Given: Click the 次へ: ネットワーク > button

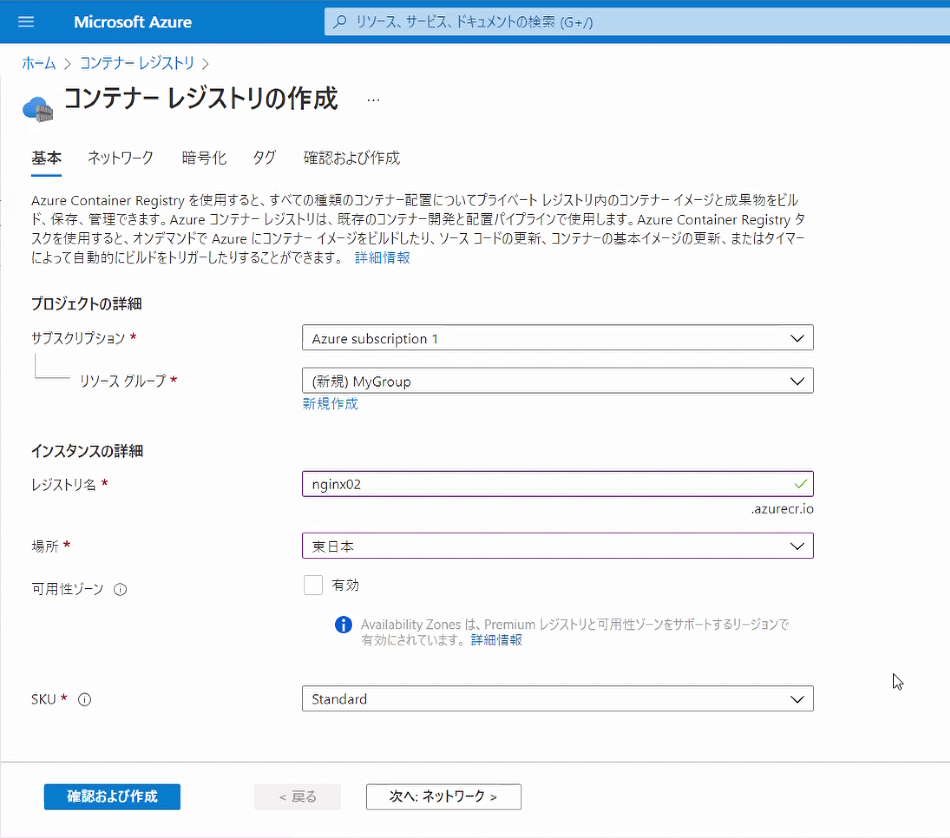Looking at the screenshot, I should (443, 796).
